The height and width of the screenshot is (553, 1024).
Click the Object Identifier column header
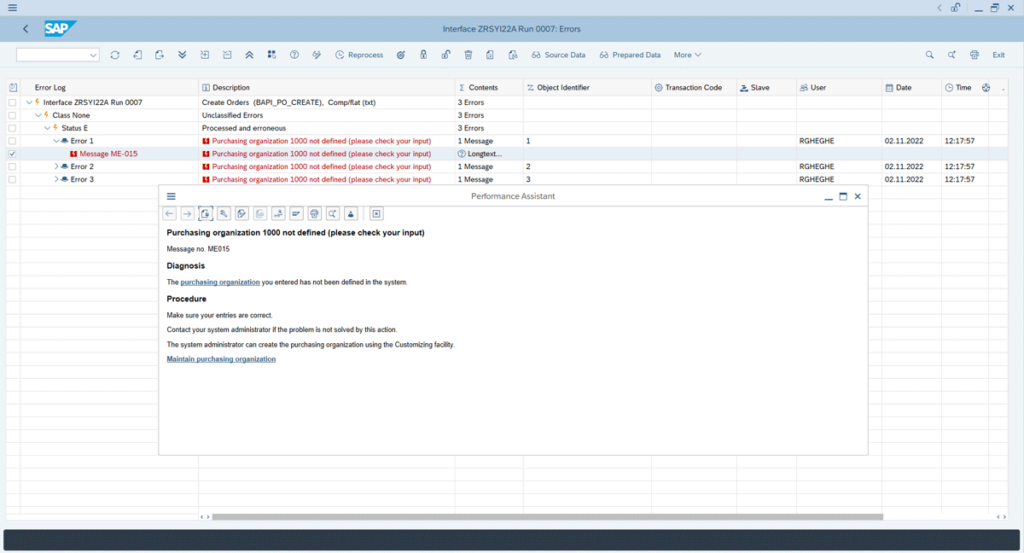(x=587, y=87)
